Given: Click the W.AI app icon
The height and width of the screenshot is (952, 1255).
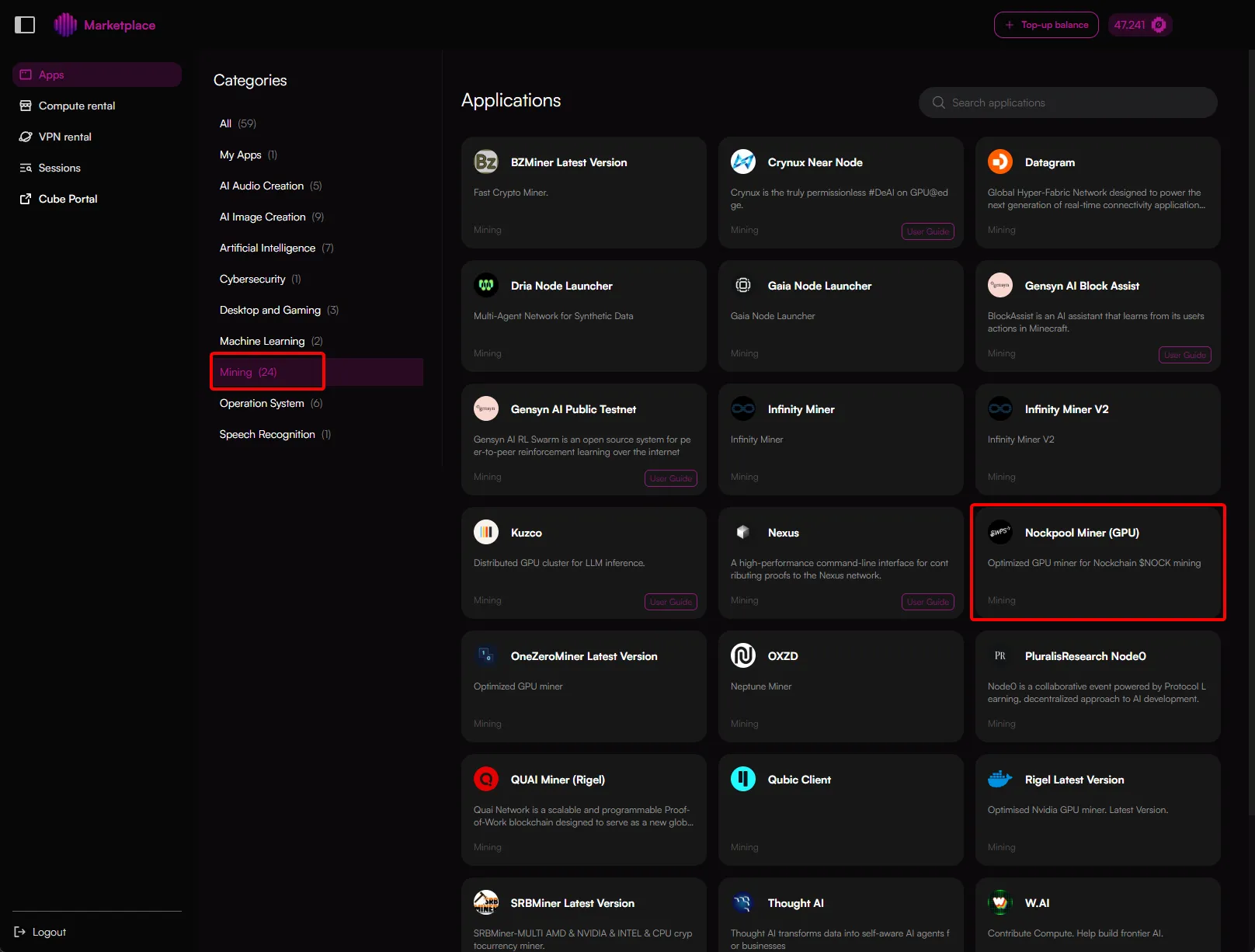Looking at the screenshot, I should click(1000, 902).
